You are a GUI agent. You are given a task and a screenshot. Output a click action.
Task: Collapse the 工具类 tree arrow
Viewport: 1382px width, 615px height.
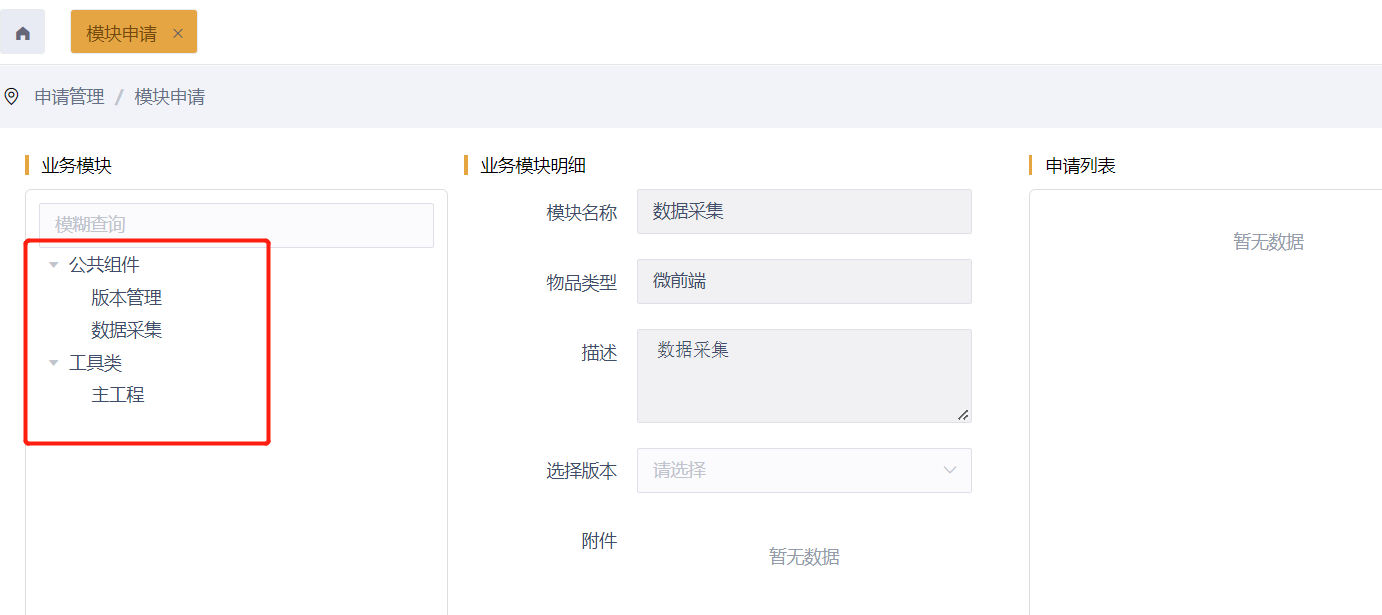click(x=54, y=363)
